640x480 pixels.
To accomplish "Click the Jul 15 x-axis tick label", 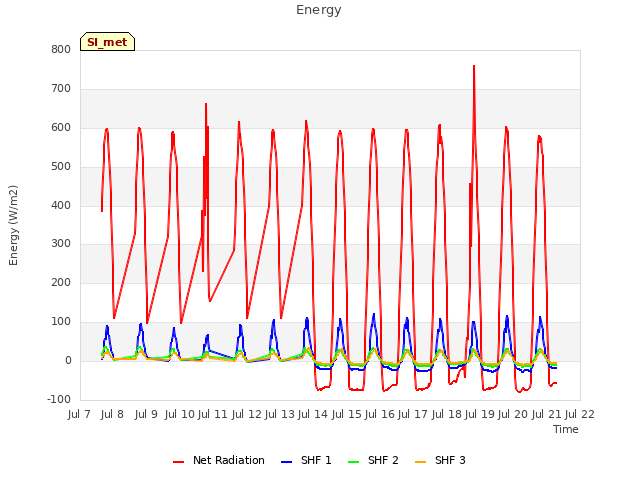I will point(346,415).
